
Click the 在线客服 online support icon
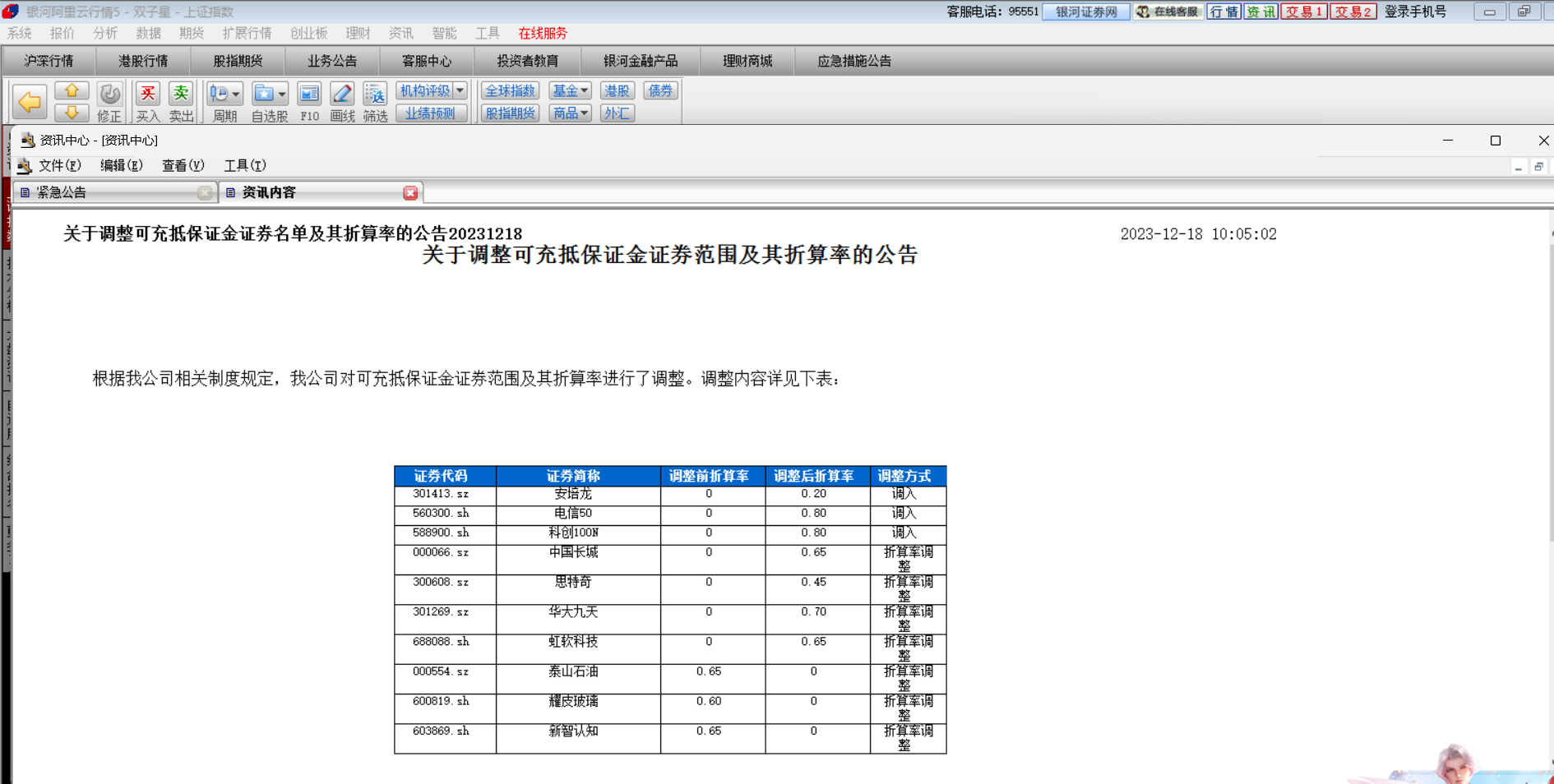(1168, 12)
